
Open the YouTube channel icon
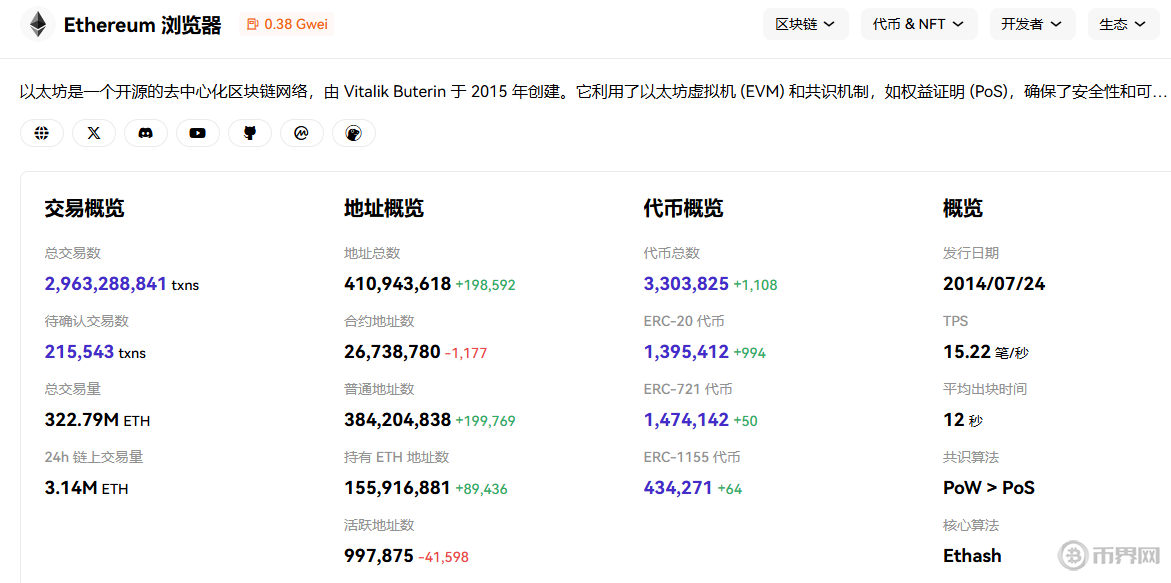[198, 133]
